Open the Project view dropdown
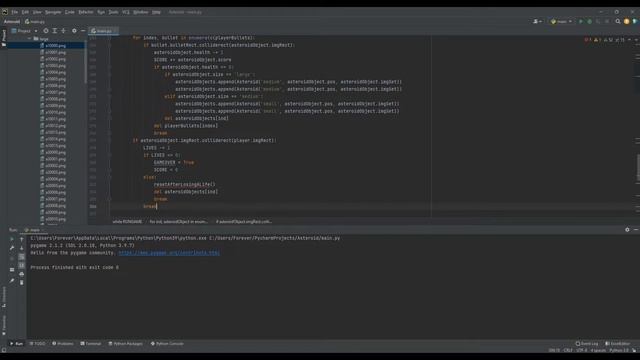The height and width of the screenshot is (360, 640). point(24,31)
